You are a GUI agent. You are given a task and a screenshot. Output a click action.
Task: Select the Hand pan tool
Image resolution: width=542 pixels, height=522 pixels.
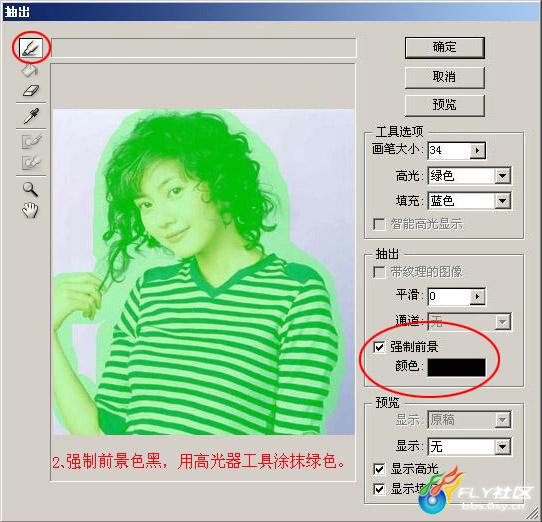[x=30, y=210]
